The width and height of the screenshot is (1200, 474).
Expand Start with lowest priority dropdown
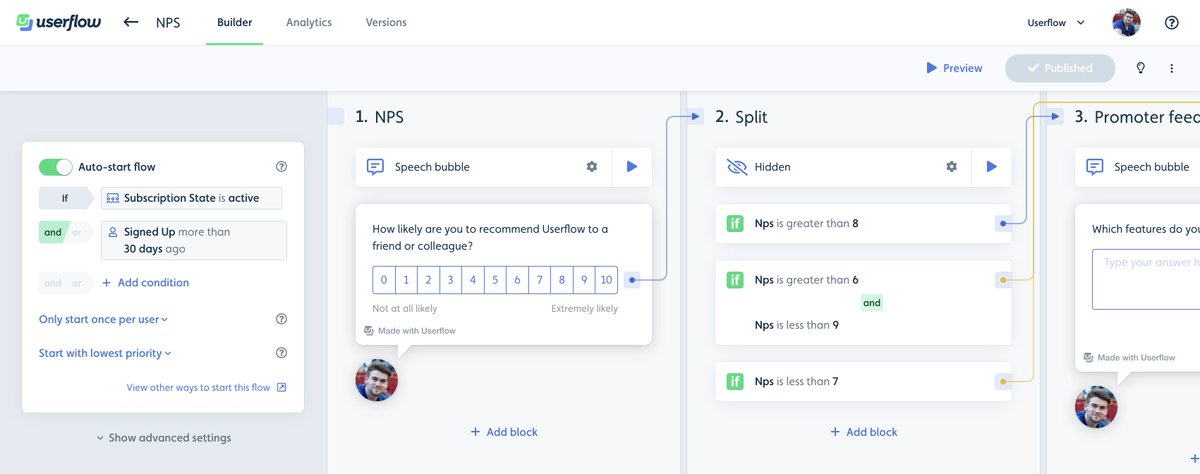coord(105,353)
